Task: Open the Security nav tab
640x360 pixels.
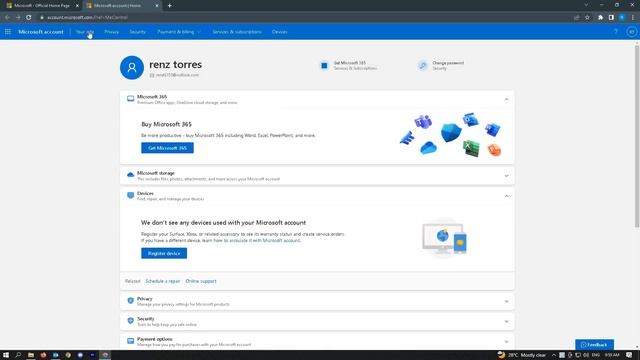Action: (138, 32)
